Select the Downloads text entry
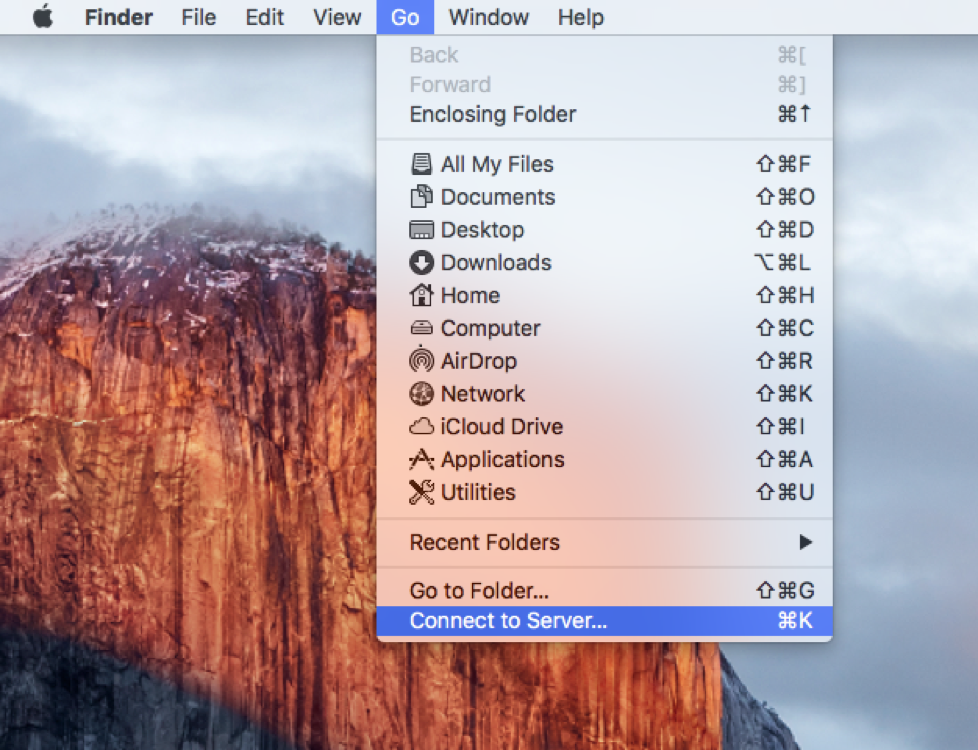 tap(496, 263)
